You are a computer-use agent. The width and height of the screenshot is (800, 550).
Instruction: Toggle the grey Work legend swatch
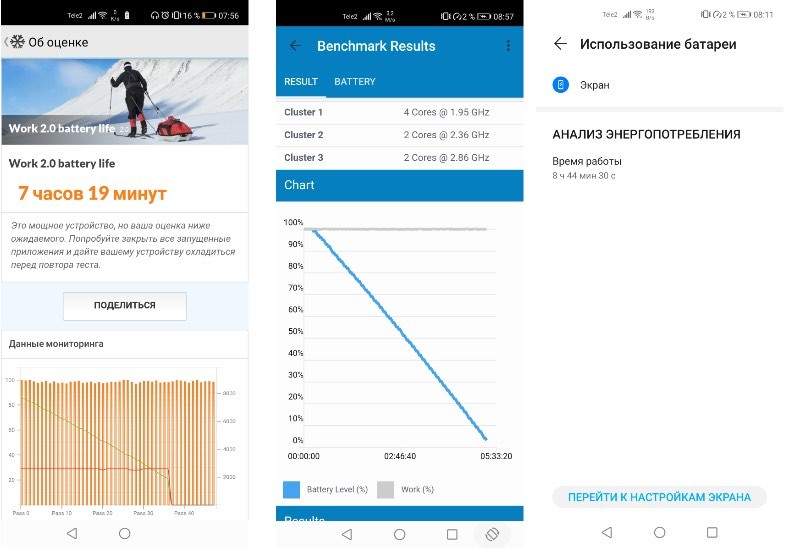(x=385, y=489)
